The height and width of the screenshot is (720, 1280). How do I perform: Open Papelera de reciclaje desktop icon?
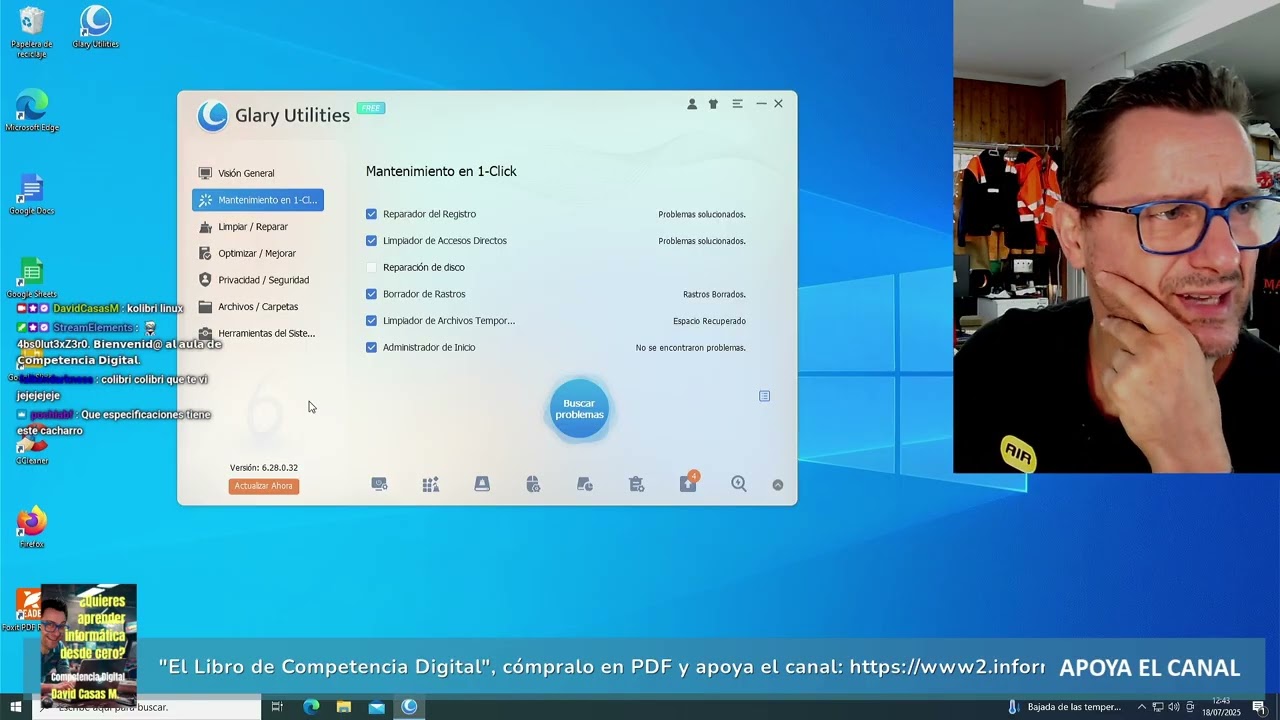click(32, 32)
